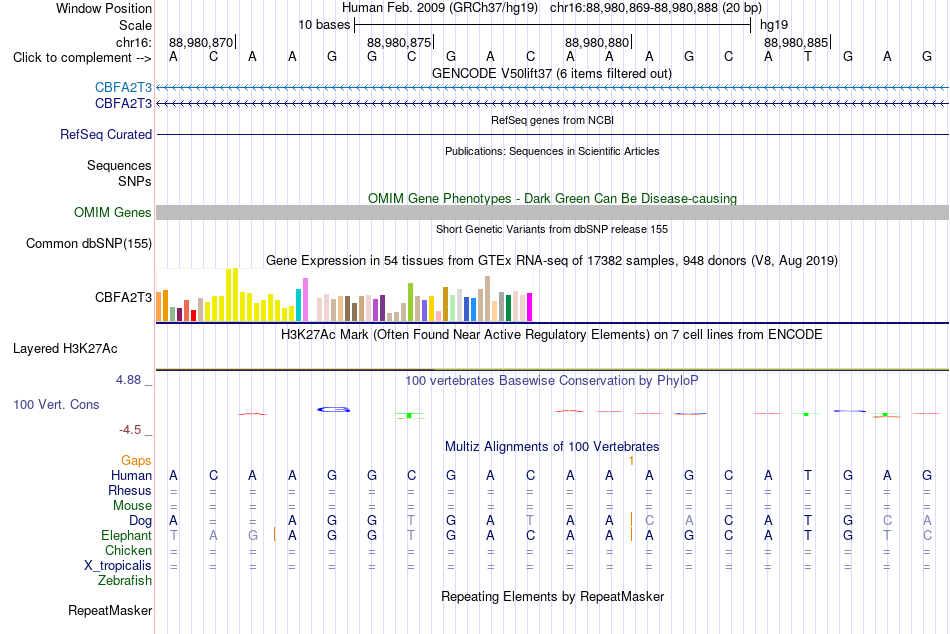Click the -4.5 PhyloP lower value
The image size is (950, 634).
[x=130, y=430]
